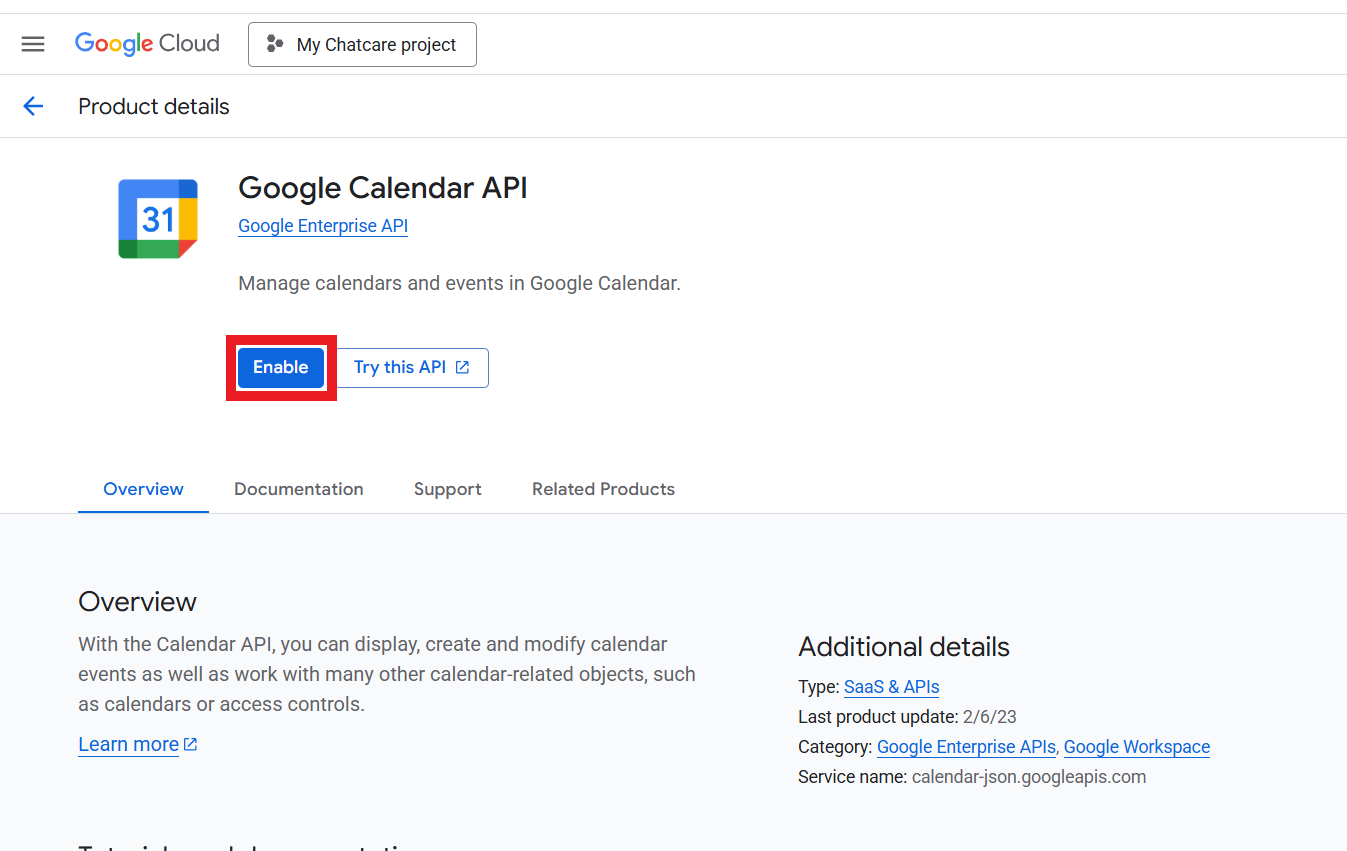The height and width of the screenshot is (851, 1347).
Task: Click the Google Calendar API logo
Action: tap(158, 219)
